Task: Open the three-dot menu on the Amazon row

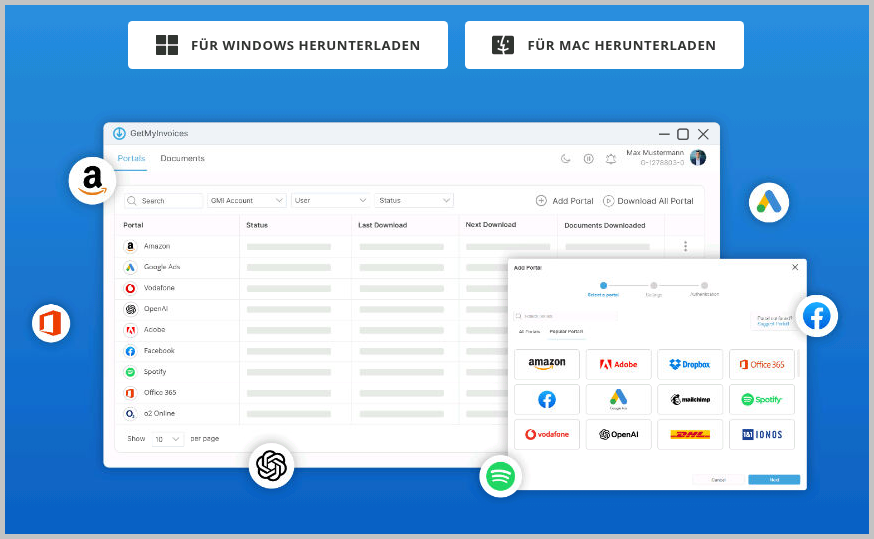Action: point(686,246)
